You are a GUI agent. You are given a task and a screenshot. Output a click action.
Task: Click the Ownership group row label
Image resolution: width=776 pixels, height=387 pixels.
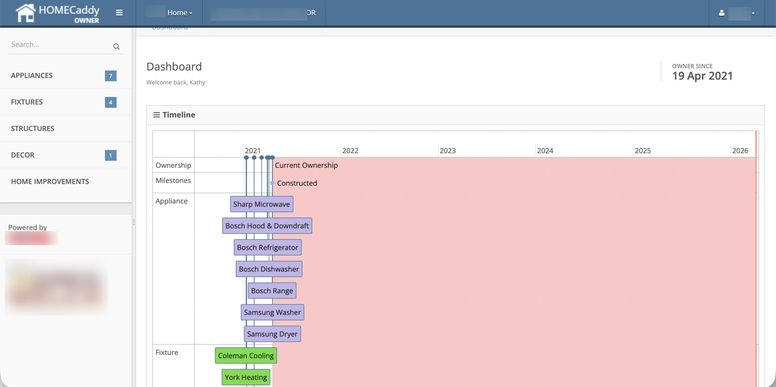pos(173,165)
